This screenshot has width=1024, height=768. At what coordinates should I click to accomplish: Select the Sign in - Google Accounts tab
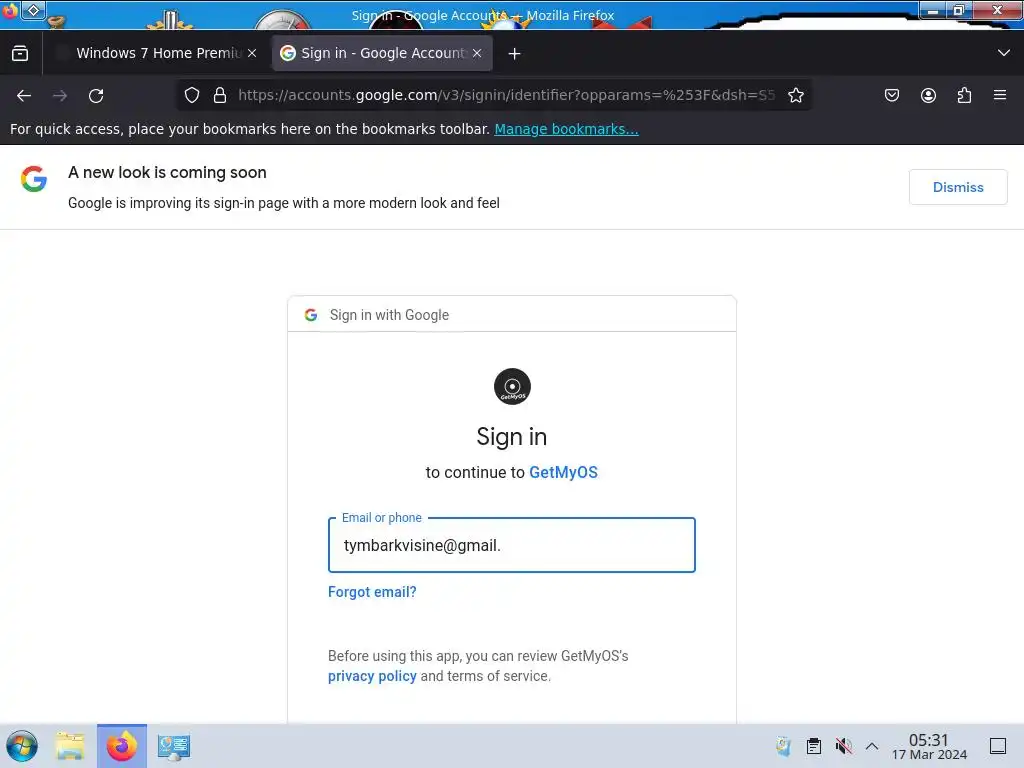click(x=382, y=53)
